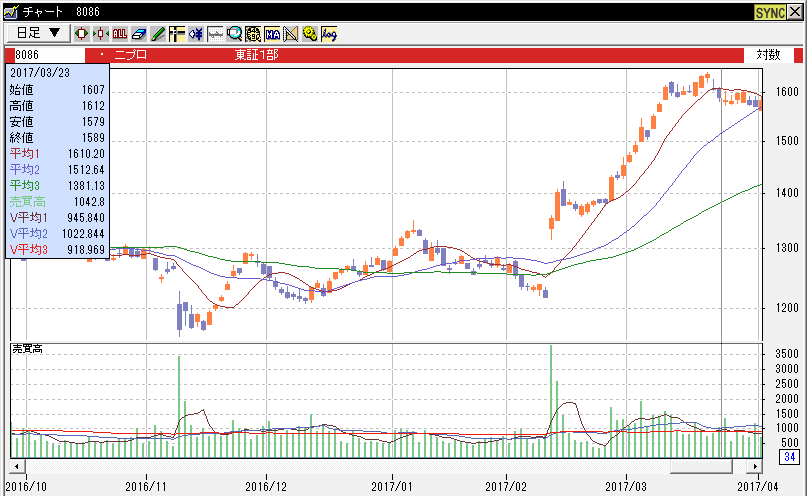Click the 対数 scale label
The width and height of the screenshot is (807, 496).
[x=768, y=55]
